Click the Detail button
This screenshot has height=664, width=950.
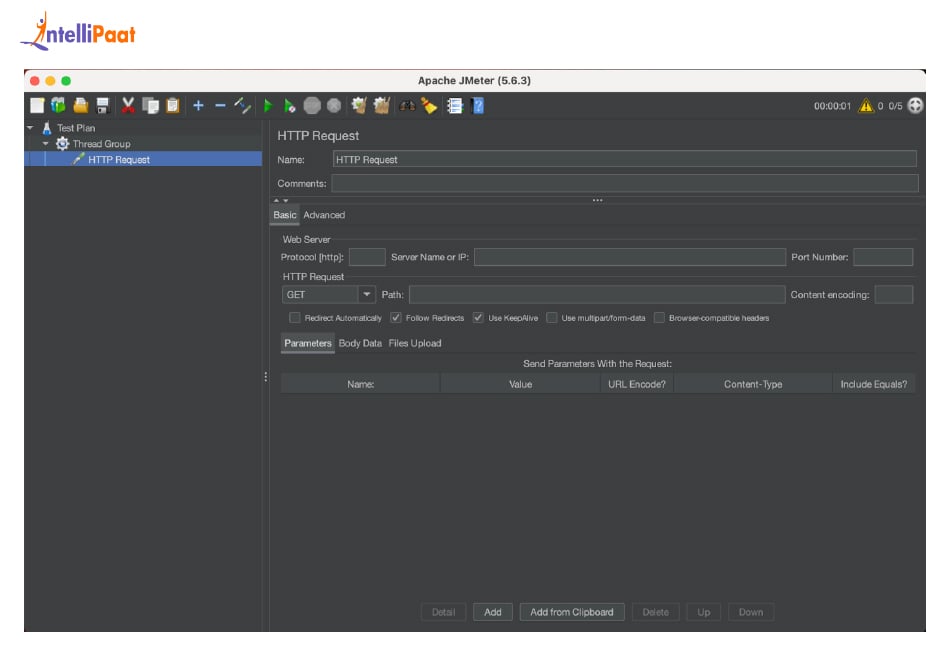click(443, 612)
